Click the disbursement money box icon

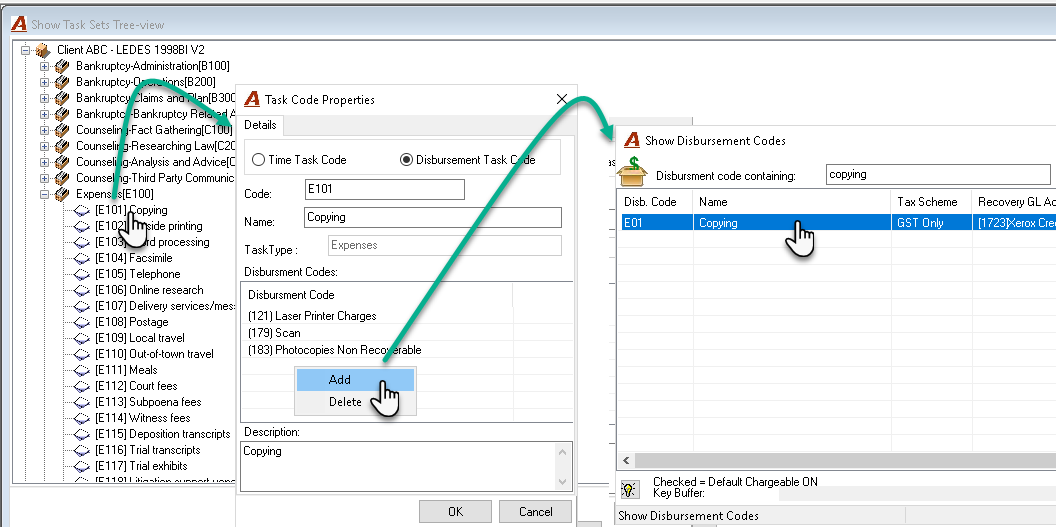[x=633, y=171]
